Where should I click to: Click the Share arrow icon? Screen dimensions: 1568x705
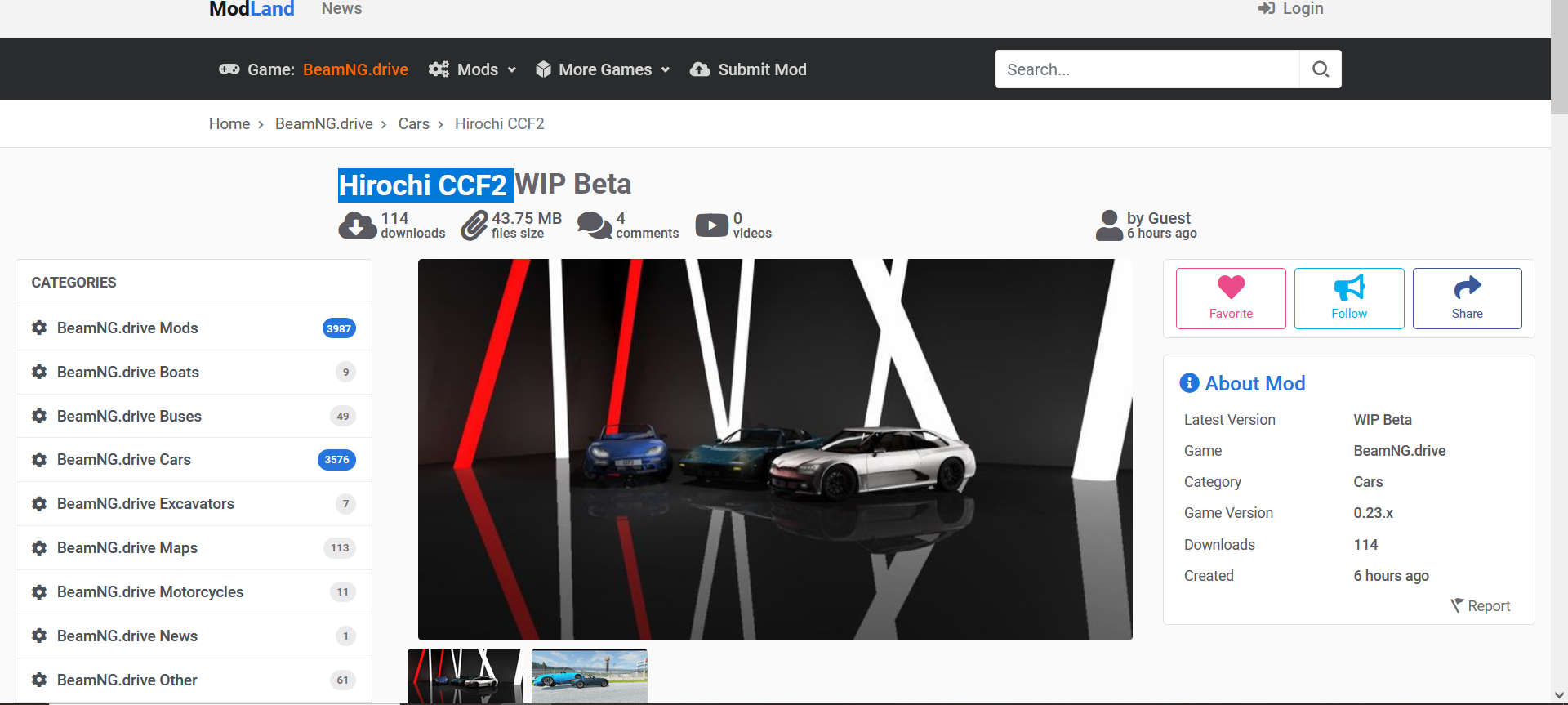coord(1468,287)
